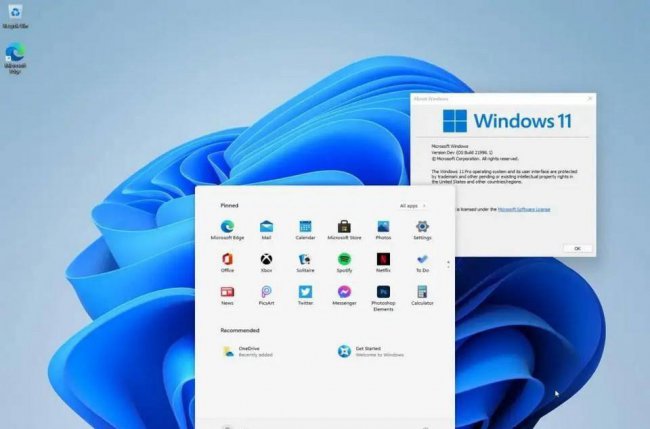Click the Recommended section heading

point(240,330)
